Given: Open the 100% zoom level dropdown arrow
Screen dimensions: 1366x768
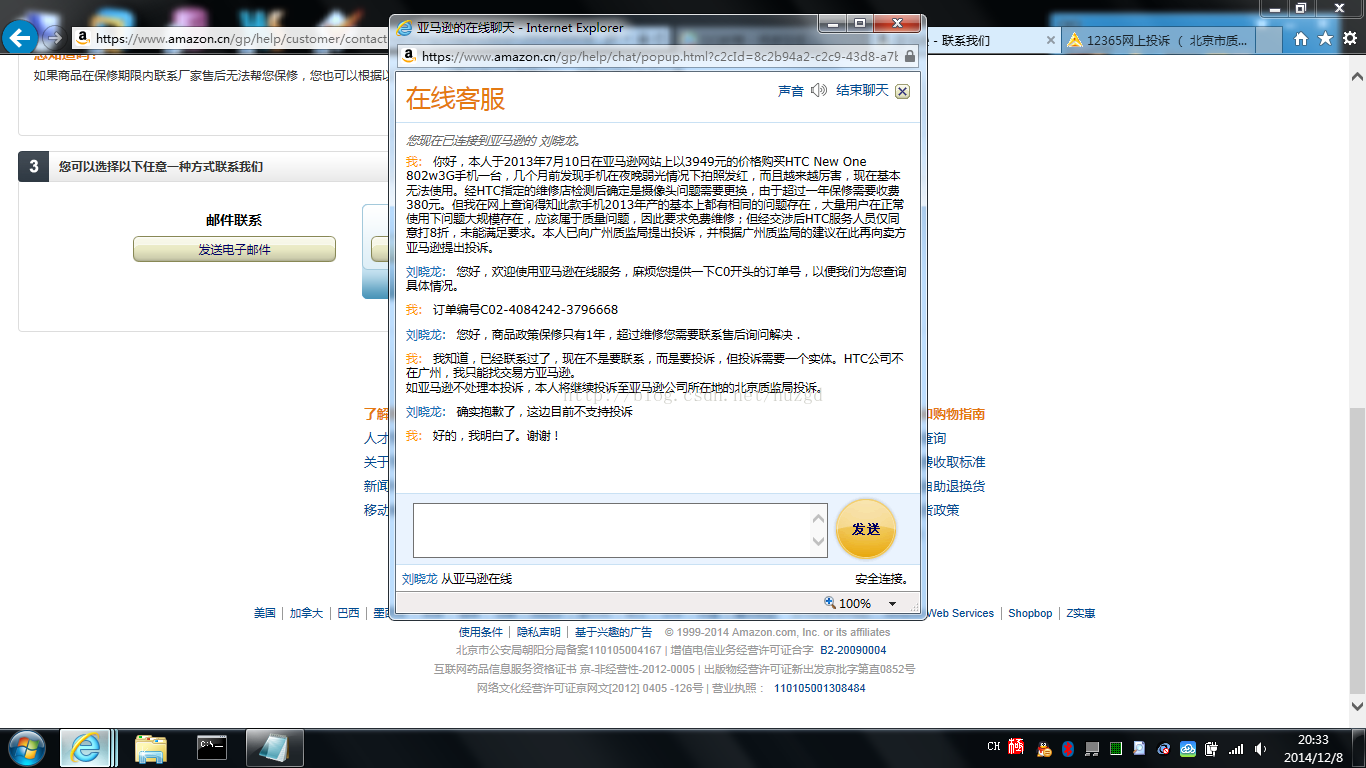Looking at the screenshot, I should click(892, 604).
